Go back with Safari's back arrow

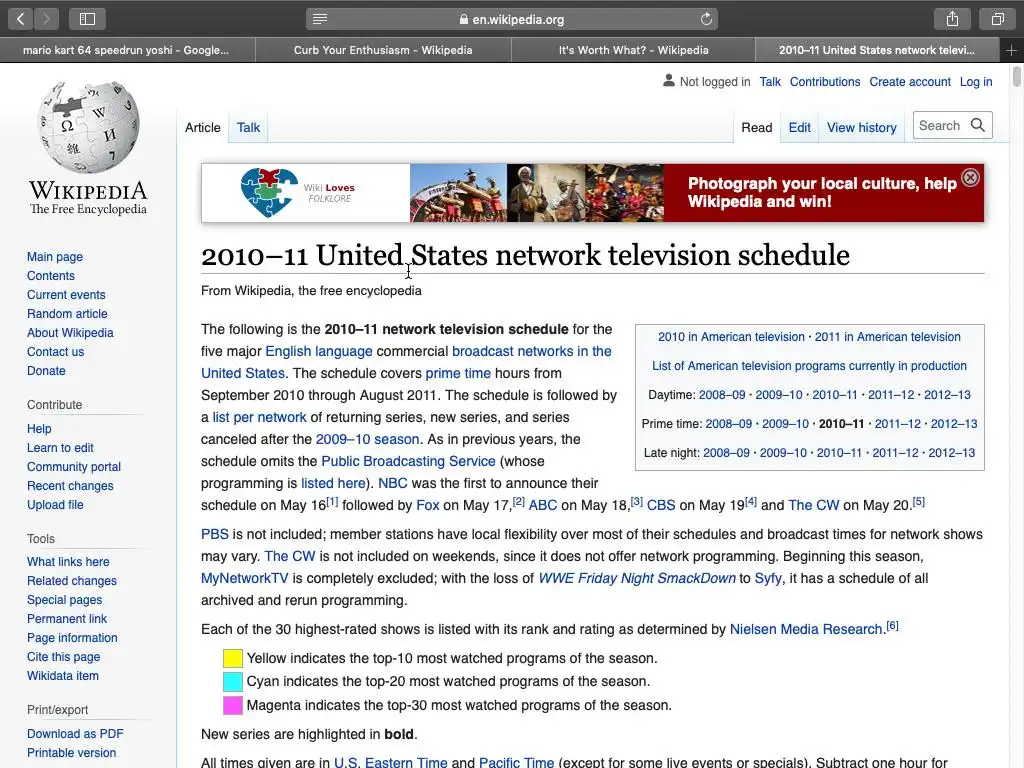pyautogui.click(x=21, y=19)
